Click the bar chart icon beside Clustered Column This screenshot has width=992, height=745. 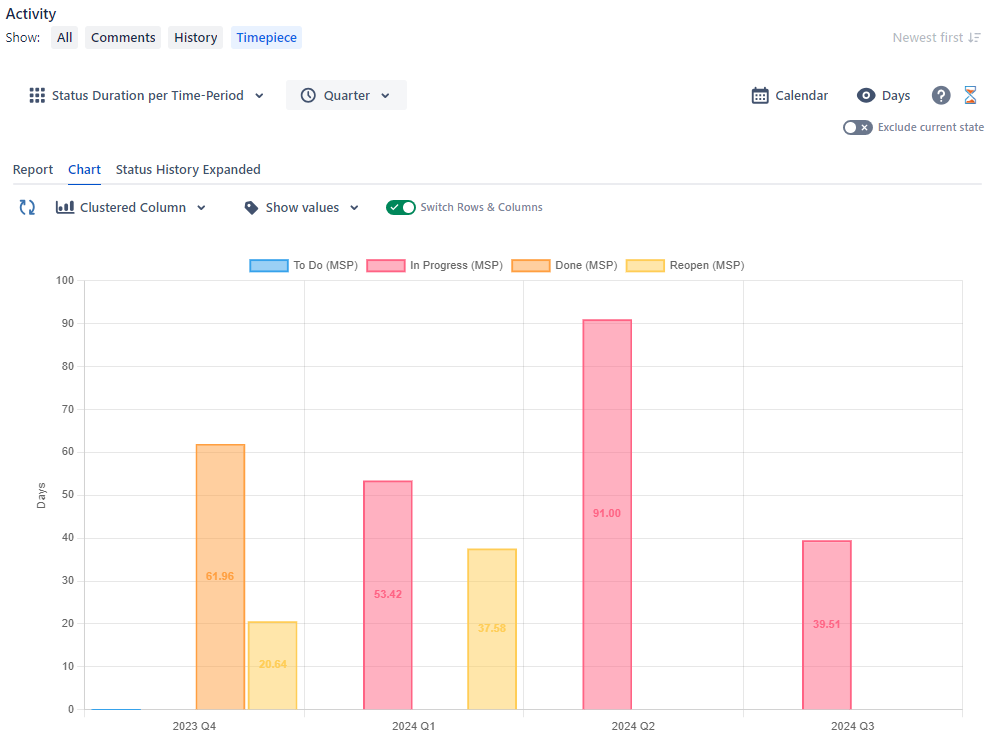click(x=65, y=207)
